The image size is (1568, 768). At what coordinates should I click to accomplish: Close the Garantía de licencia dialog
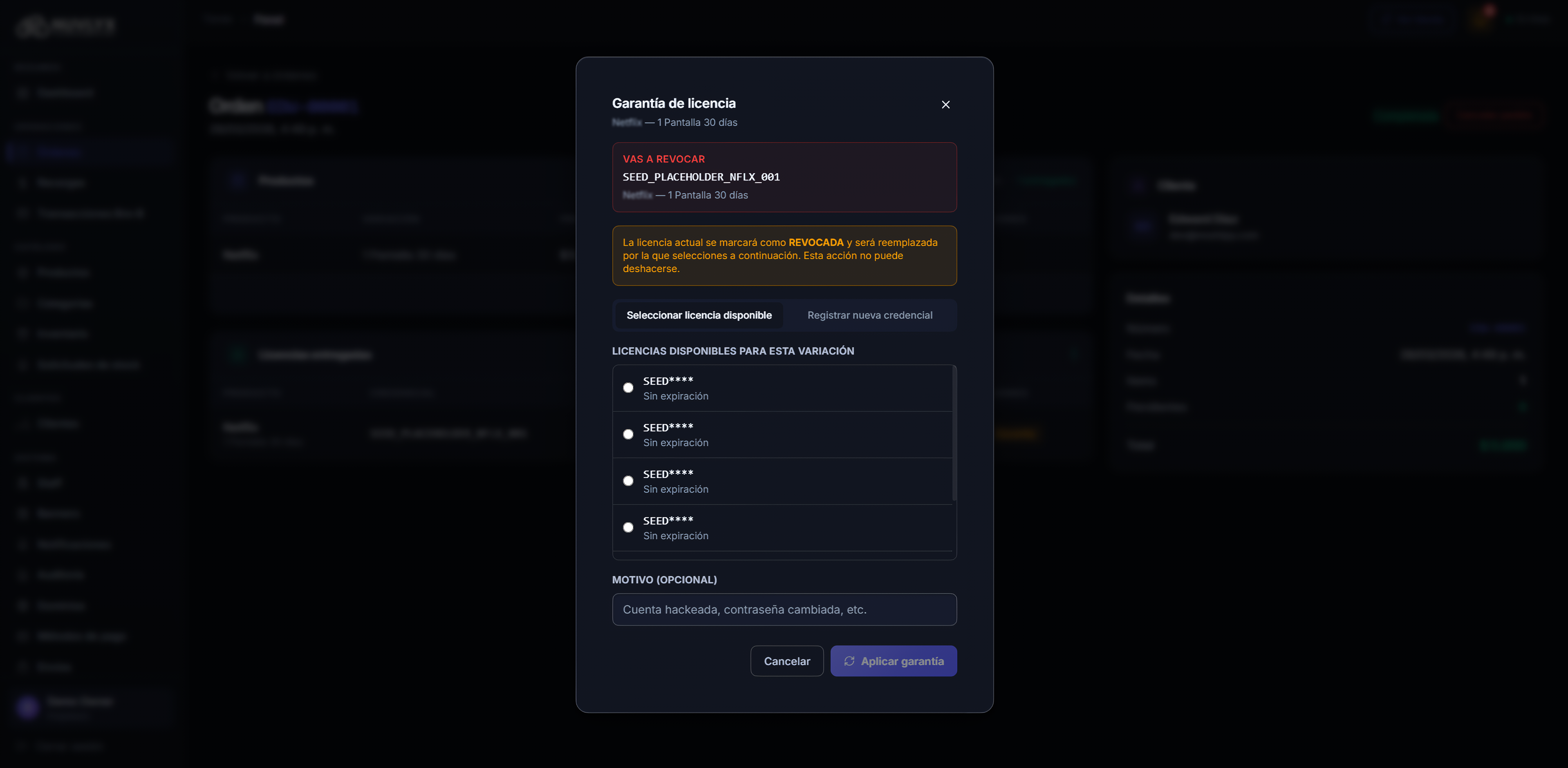[945, 105]
